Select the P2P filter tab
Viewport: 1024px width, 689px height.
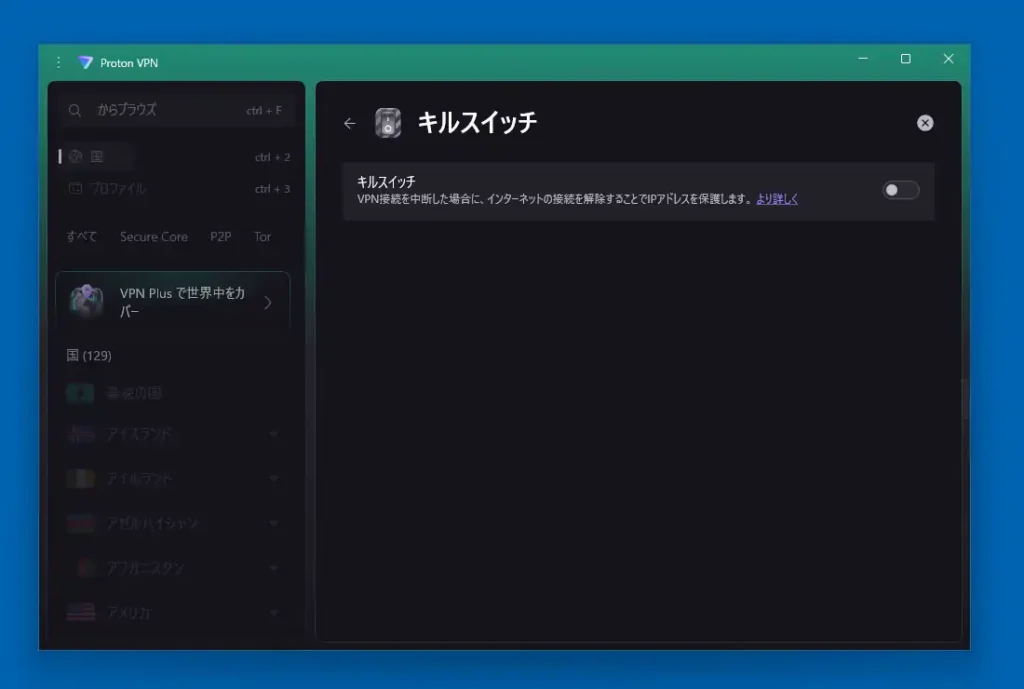[220, 237]
